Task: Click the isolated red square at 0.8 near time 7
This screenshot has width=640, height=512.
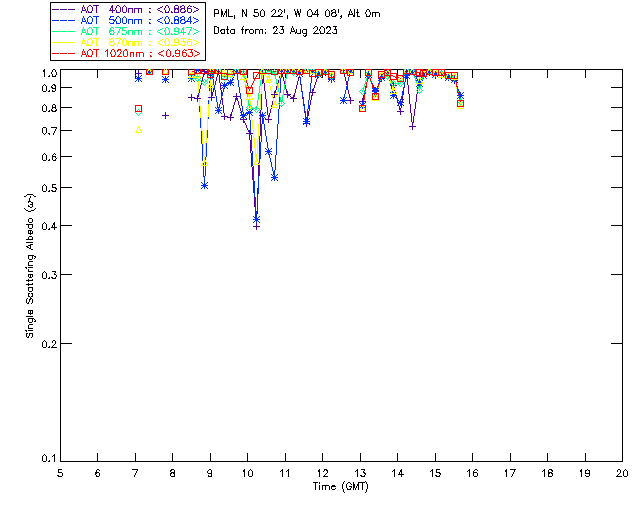Action: [138, 109]
